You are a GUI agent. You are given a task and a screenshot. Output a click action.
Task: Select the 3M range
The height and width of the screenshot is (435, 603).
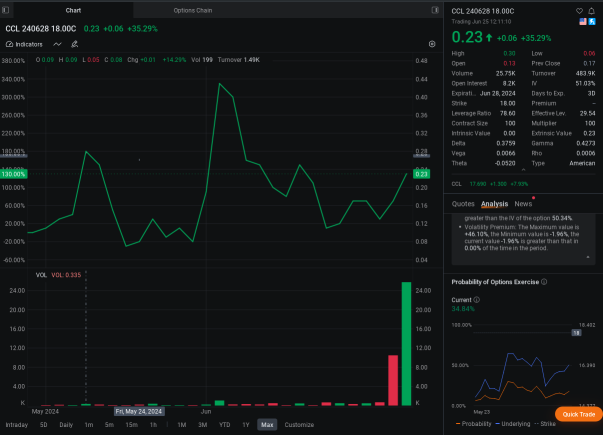coord(203,425)
